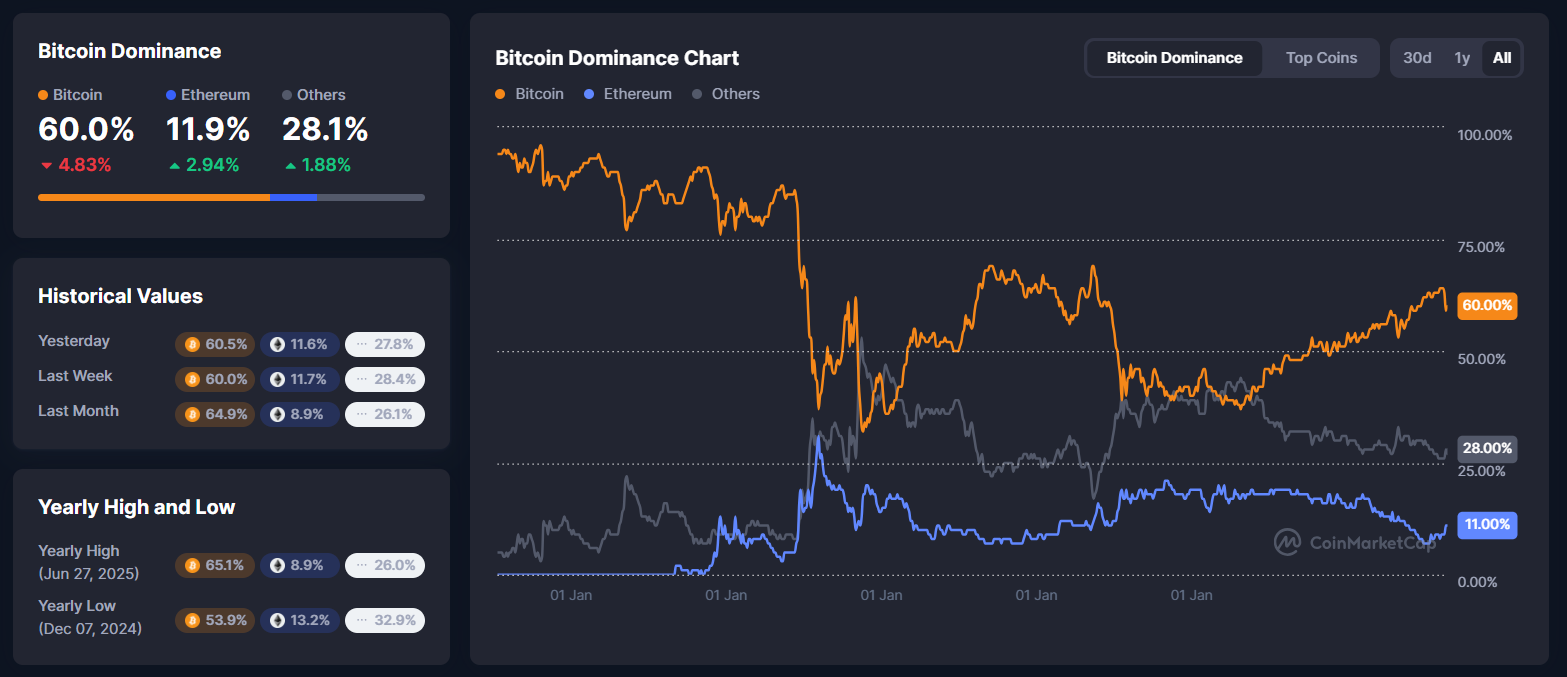Click the All time range button
Image resolution: width=1567 pixels, height=677 pixels.
[1502, 58]
